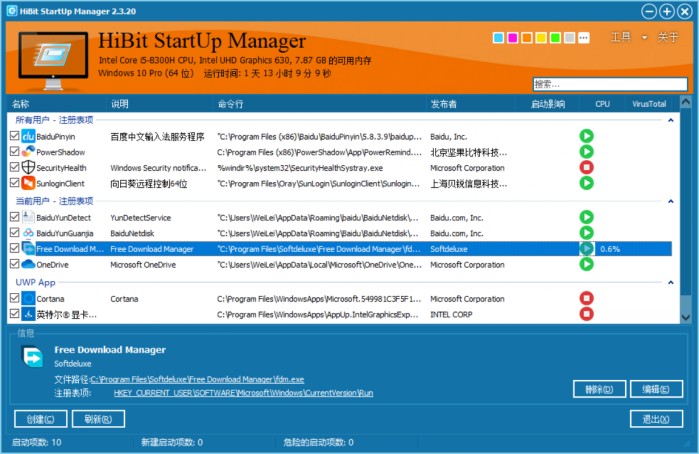The width and height of the screenshot is (699, 454).
Task: Click the 删除(D) button
Action: [x=599, y=389]
